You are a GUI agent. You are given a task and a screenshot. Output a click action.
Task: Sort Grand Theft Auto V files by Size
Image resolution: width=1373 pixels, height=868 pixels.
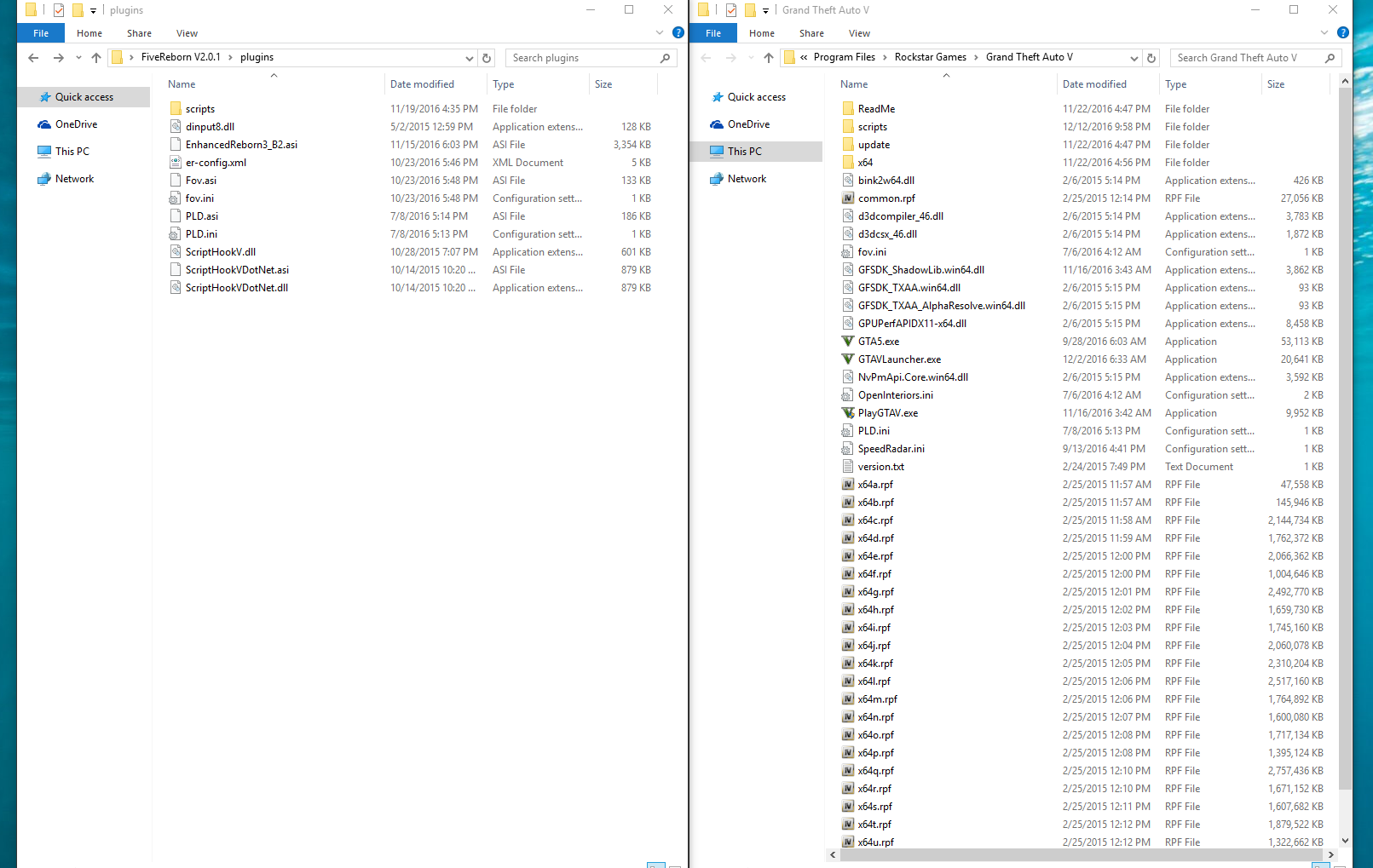1295,84
